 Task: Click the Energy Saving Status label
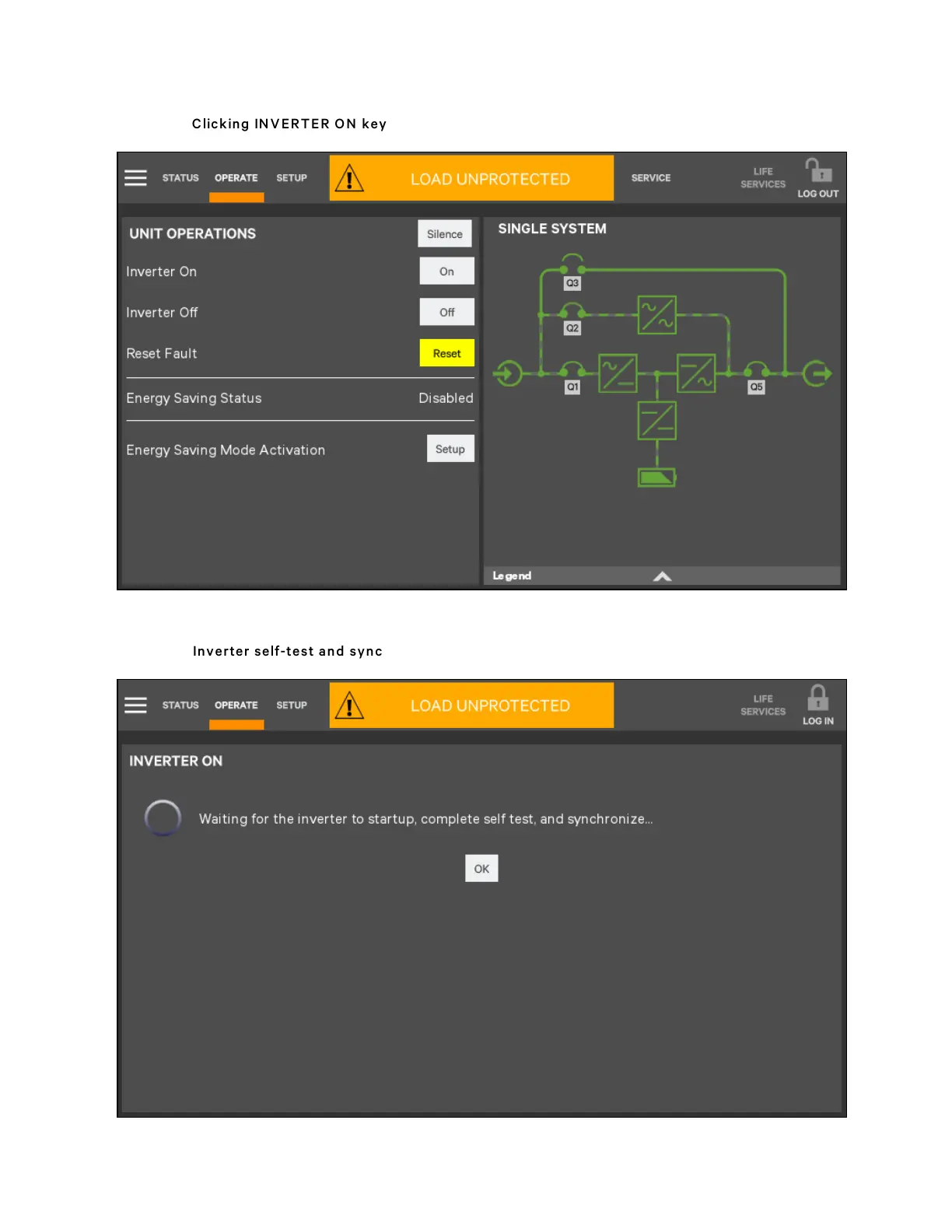tap(194, 398)
